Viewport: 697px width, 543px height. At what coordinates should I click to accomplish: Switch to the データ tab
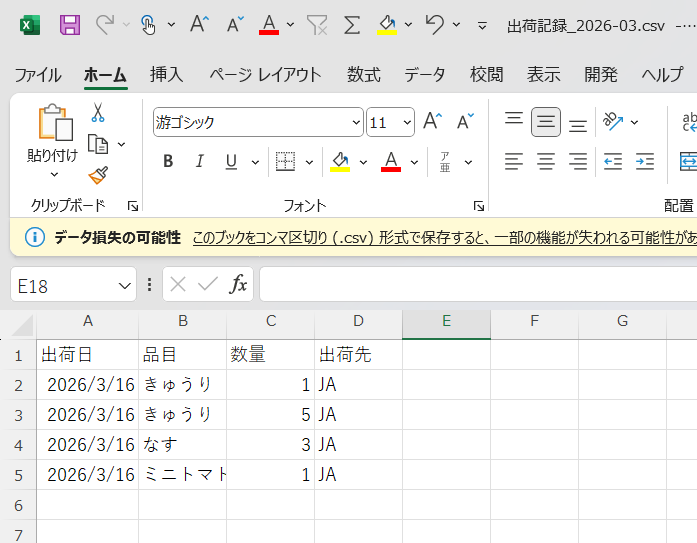click(x=425, y=74)
